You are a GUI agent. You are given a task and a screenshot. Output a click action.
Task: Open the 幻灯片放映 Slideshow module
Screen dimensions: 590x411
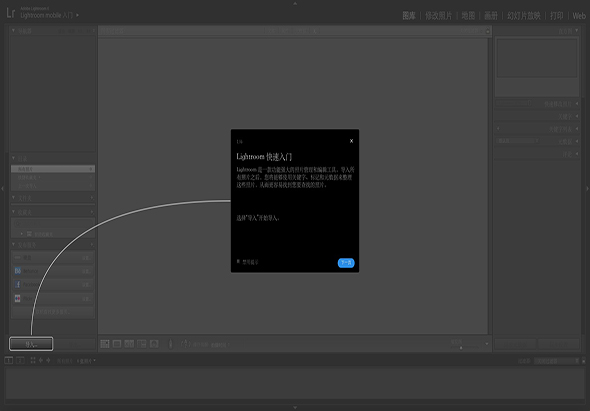524,16
